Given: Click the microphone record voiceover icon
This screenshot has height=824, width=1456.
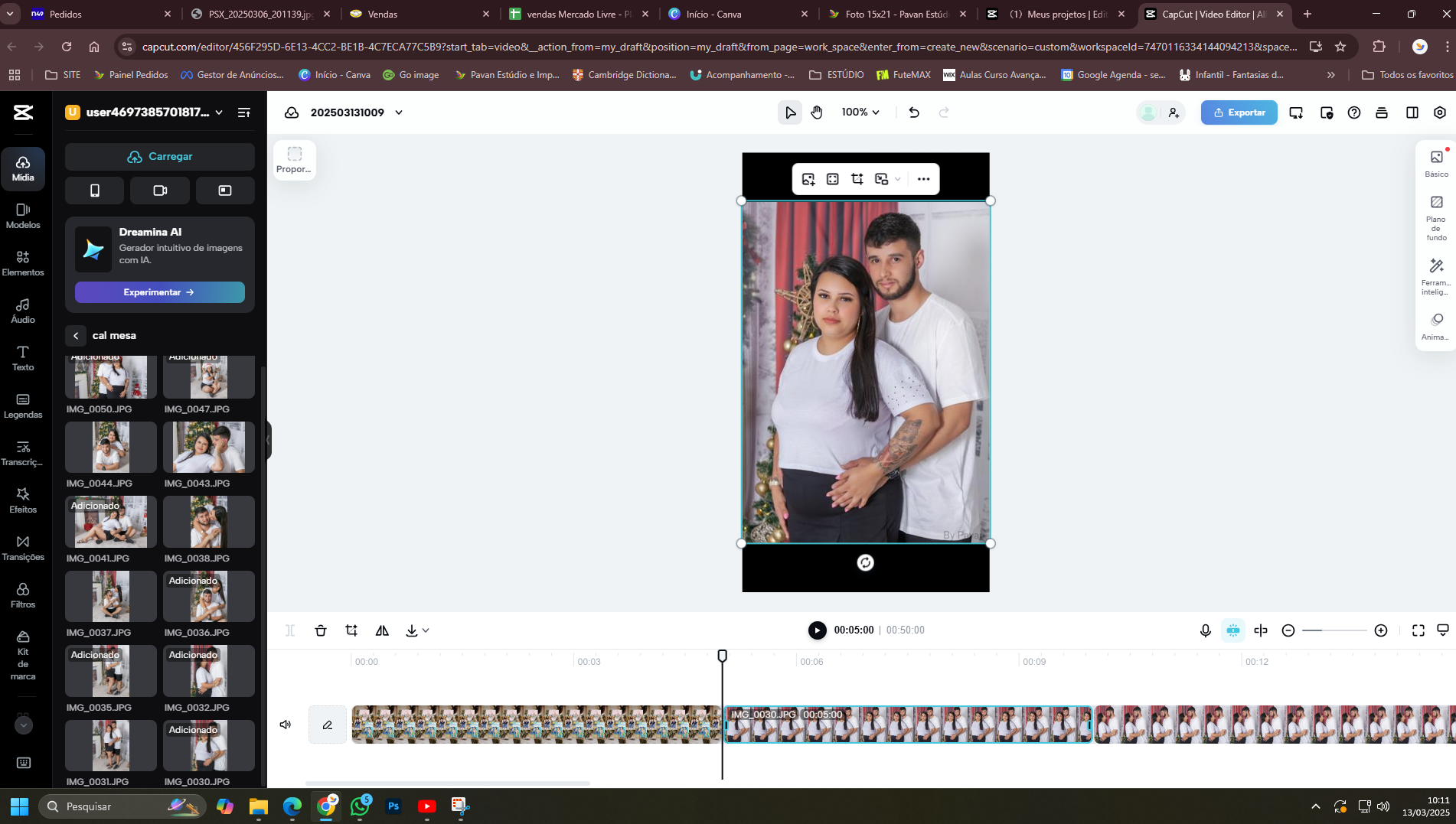Looking at the screenshot, I should [x=1205, y=630].
